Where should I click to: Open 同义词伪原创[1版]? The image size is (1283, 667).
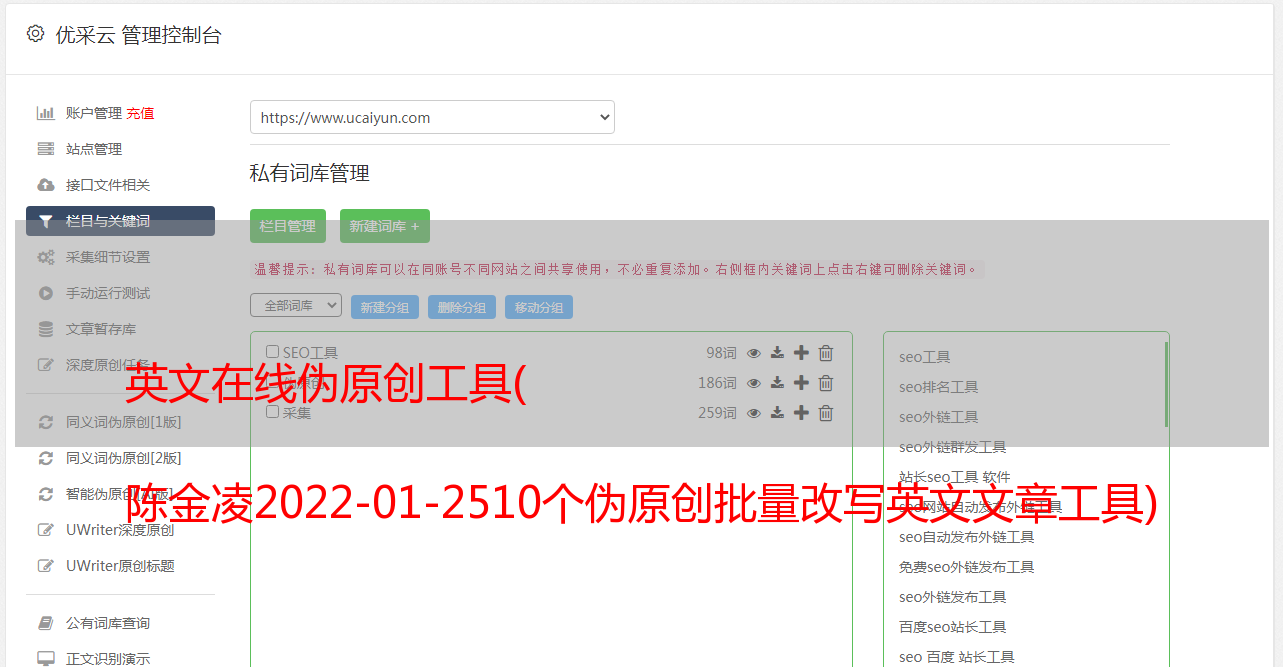(124, 422)
